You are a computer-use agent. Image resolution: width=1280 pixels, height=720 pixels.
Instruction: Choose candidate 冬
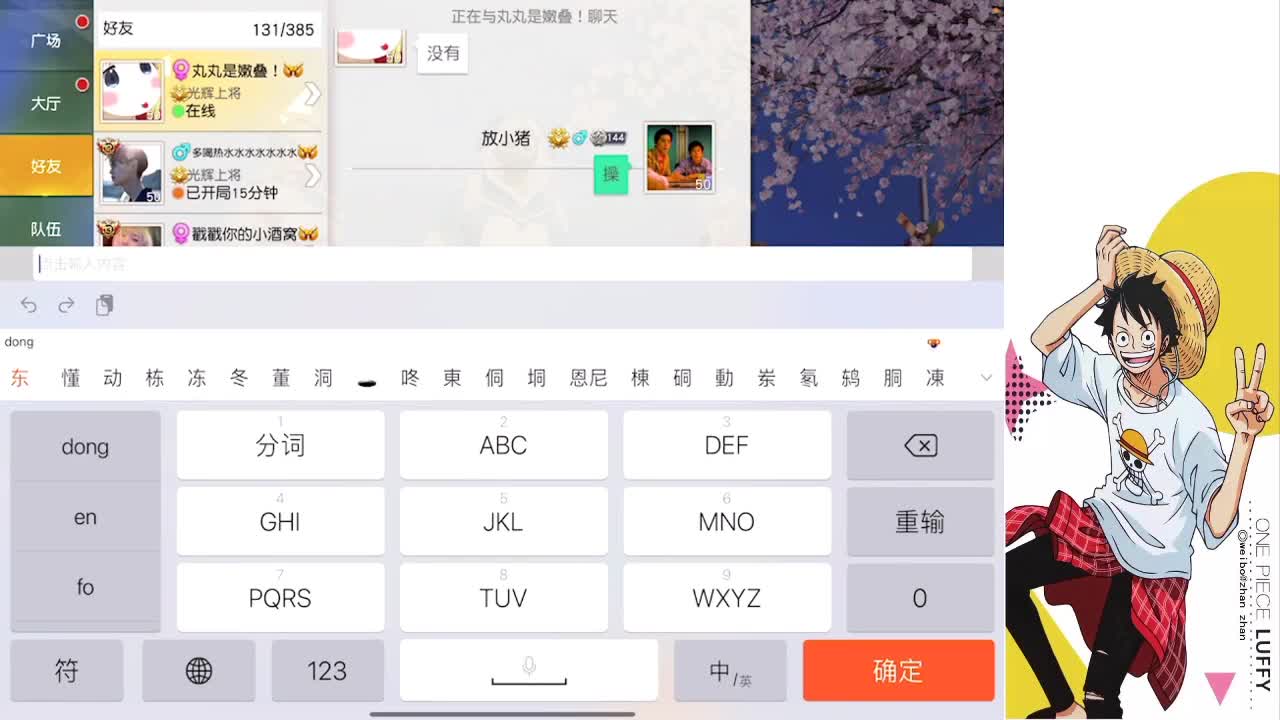click(239, 378)
